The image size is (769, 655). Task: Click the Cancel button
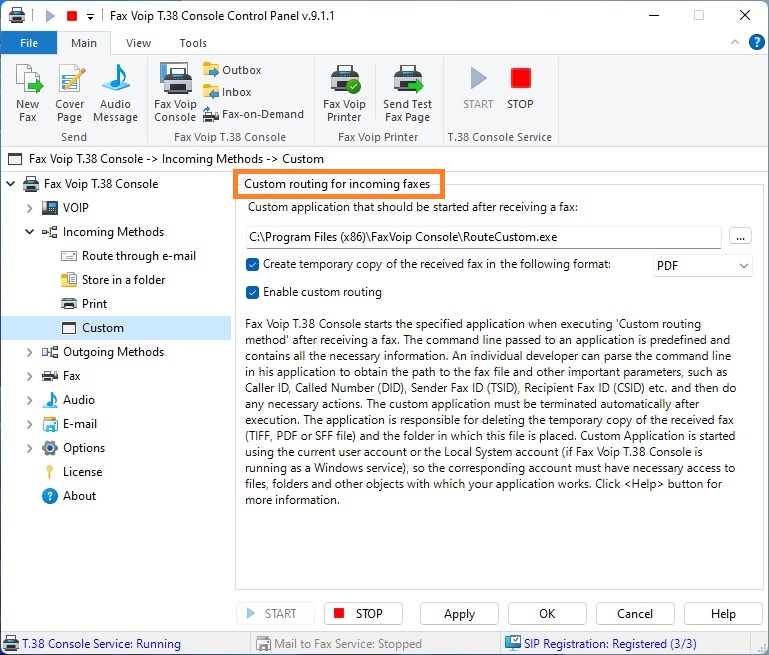coord(635,614)
